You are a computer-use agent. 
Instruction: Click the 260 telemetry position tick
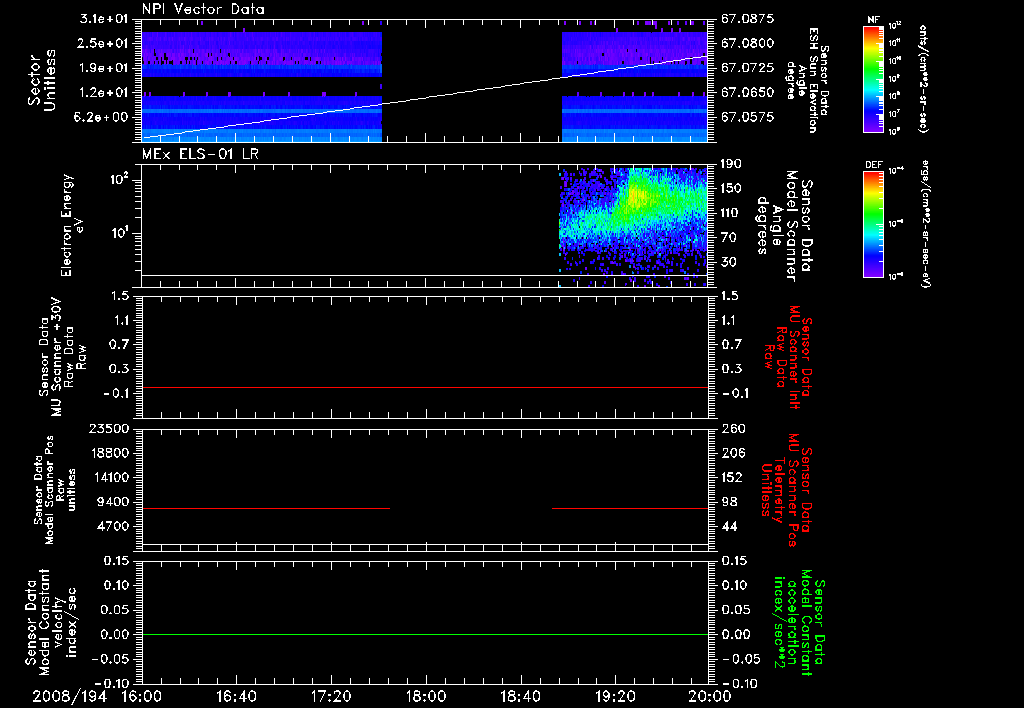tap(732, 428)
